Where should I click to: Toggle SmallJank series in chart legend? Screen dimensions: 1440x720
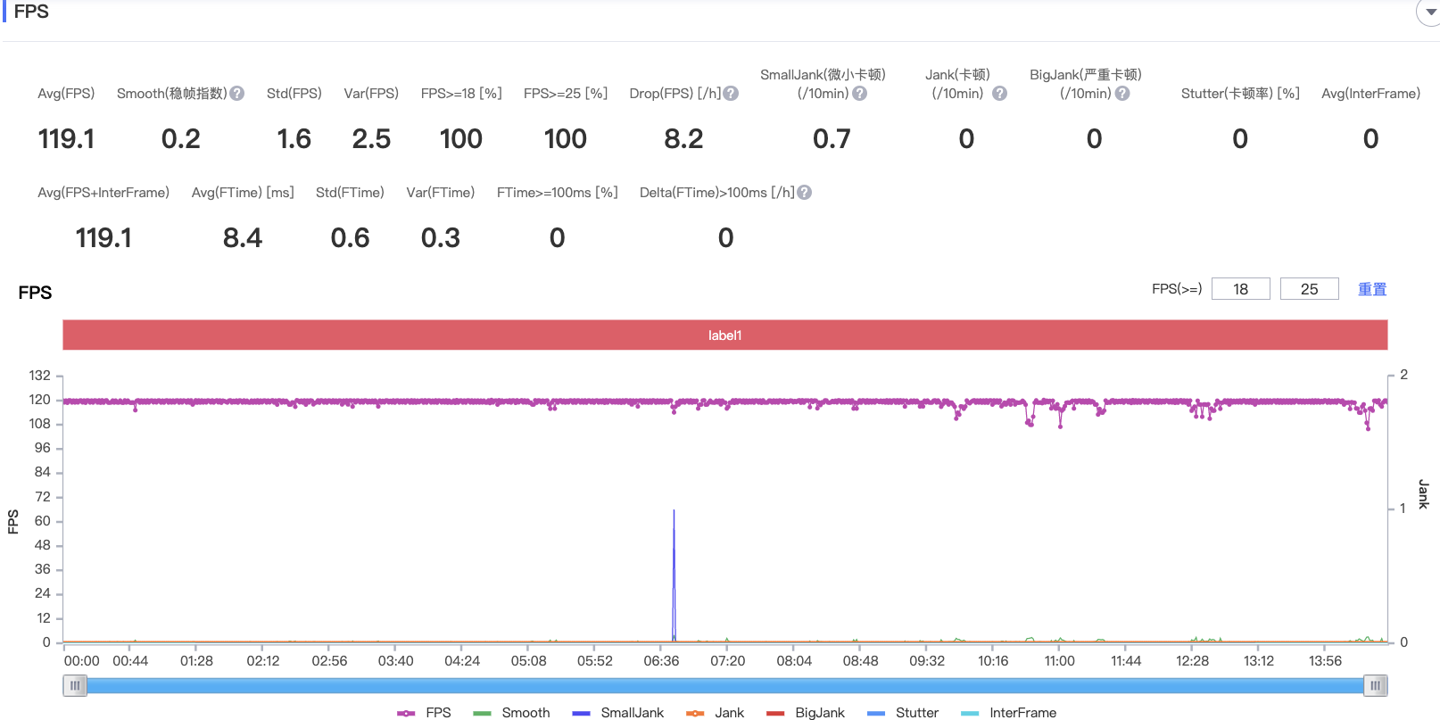click(618, 713)
